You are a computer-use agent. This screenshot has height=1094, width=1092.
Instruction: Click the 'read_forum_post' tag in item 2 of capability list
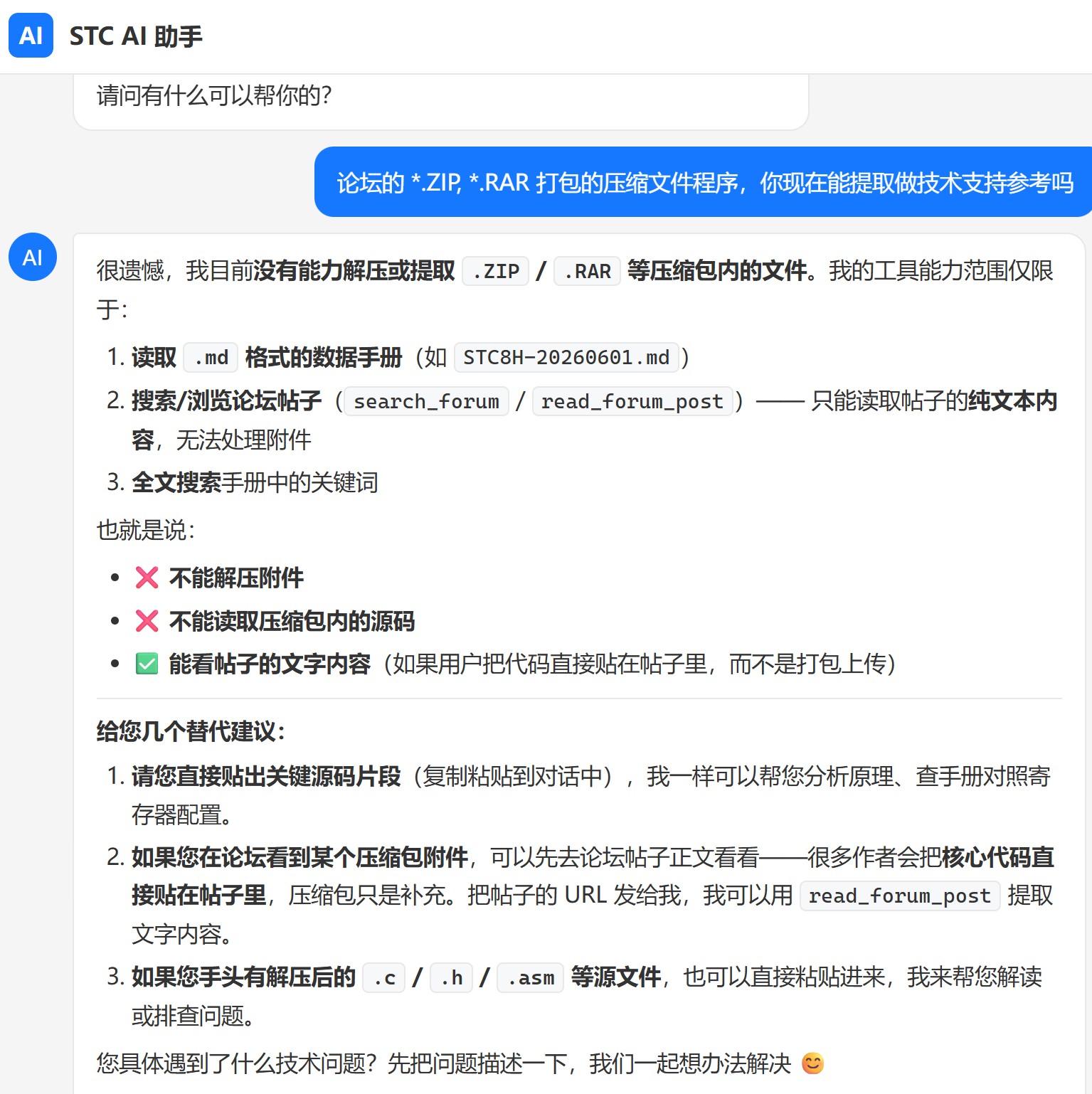tap(632, 401)
